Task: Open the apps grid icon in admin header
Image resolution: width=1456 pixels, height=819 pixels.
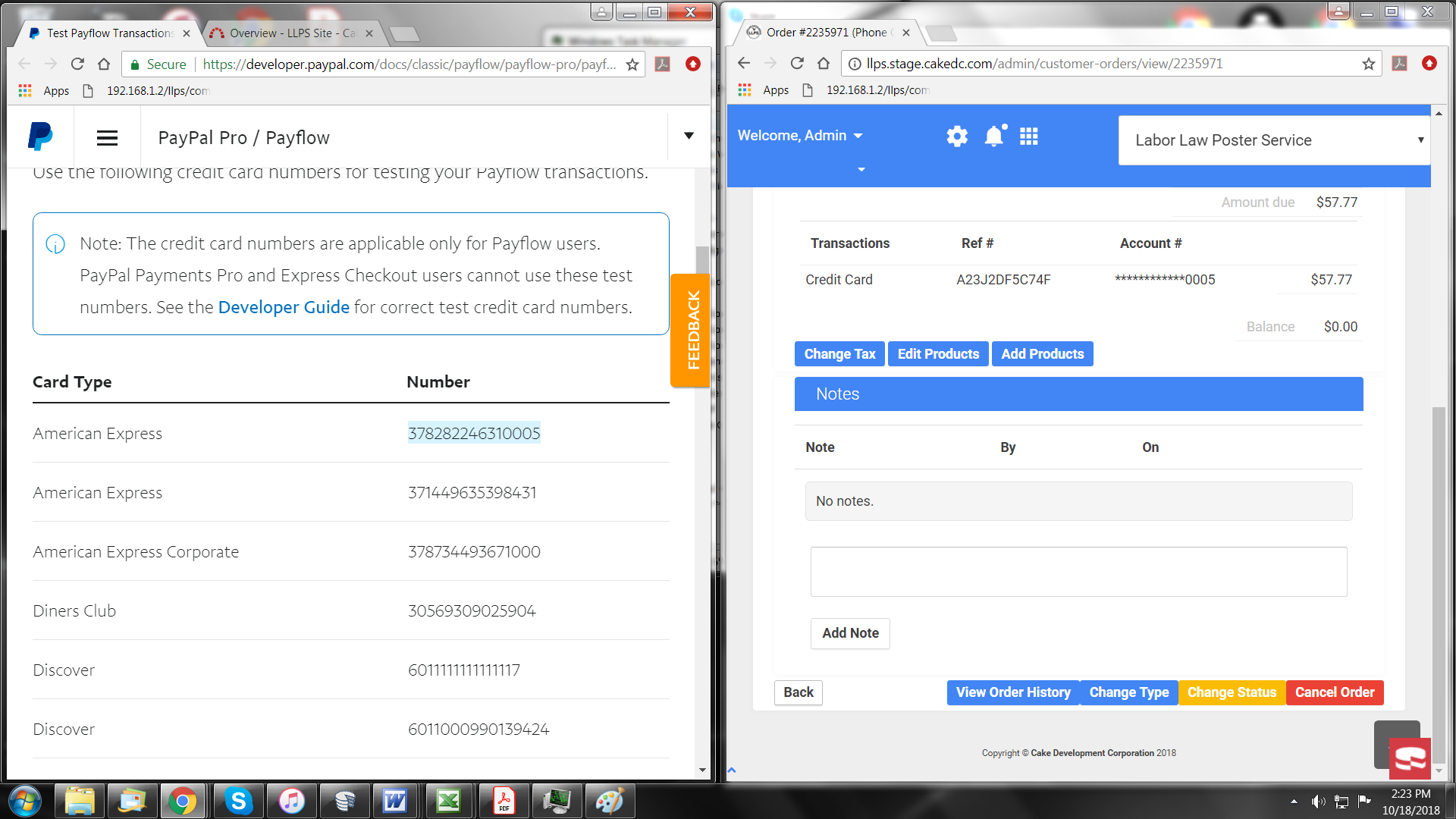Action: click(1029, 136)
